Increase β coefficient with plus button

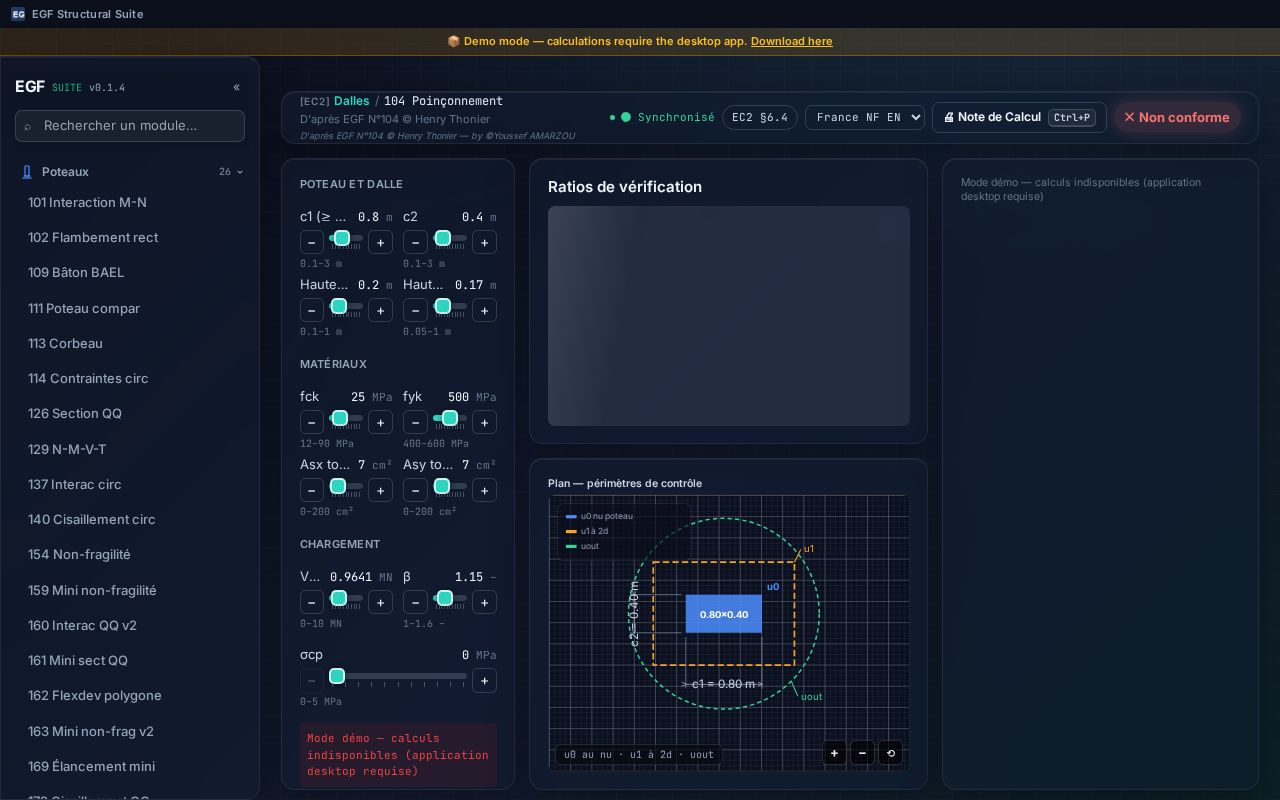(x=484, y=602)
